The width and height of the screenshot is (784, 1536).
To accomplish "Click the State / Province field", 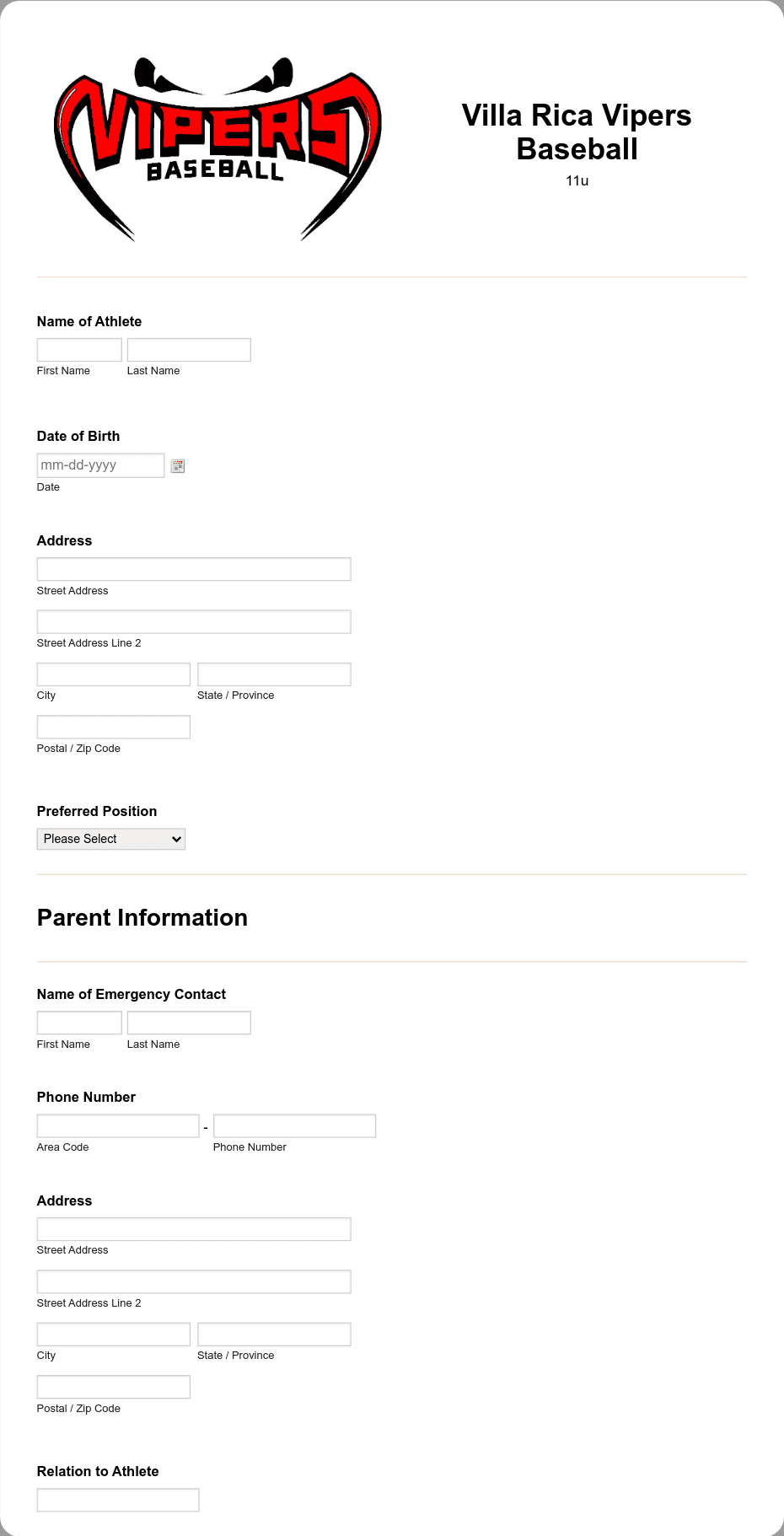I will pos(273,674).
